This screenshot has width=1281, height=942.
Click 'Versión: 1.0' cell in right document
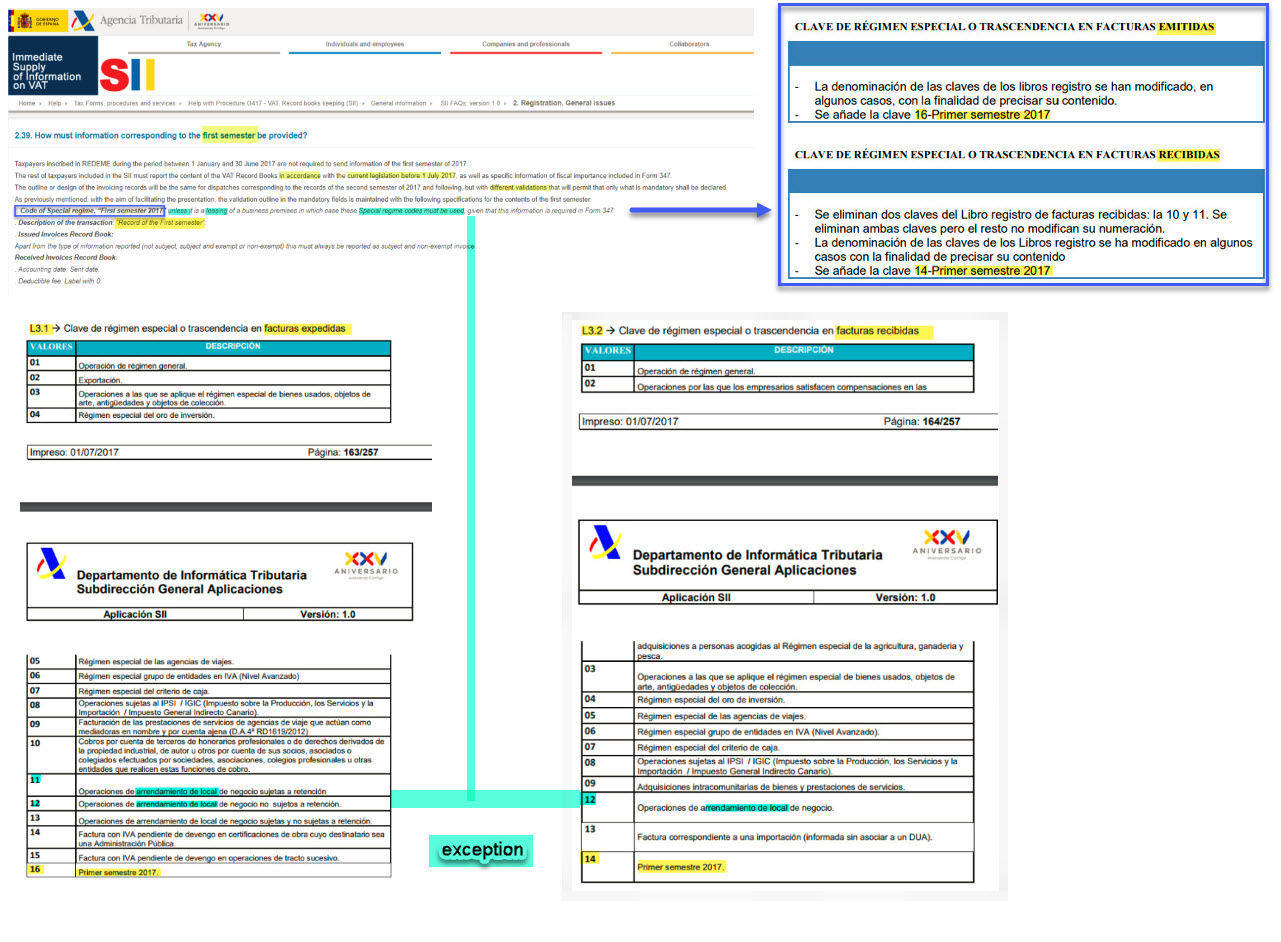(x=905, y=597)
